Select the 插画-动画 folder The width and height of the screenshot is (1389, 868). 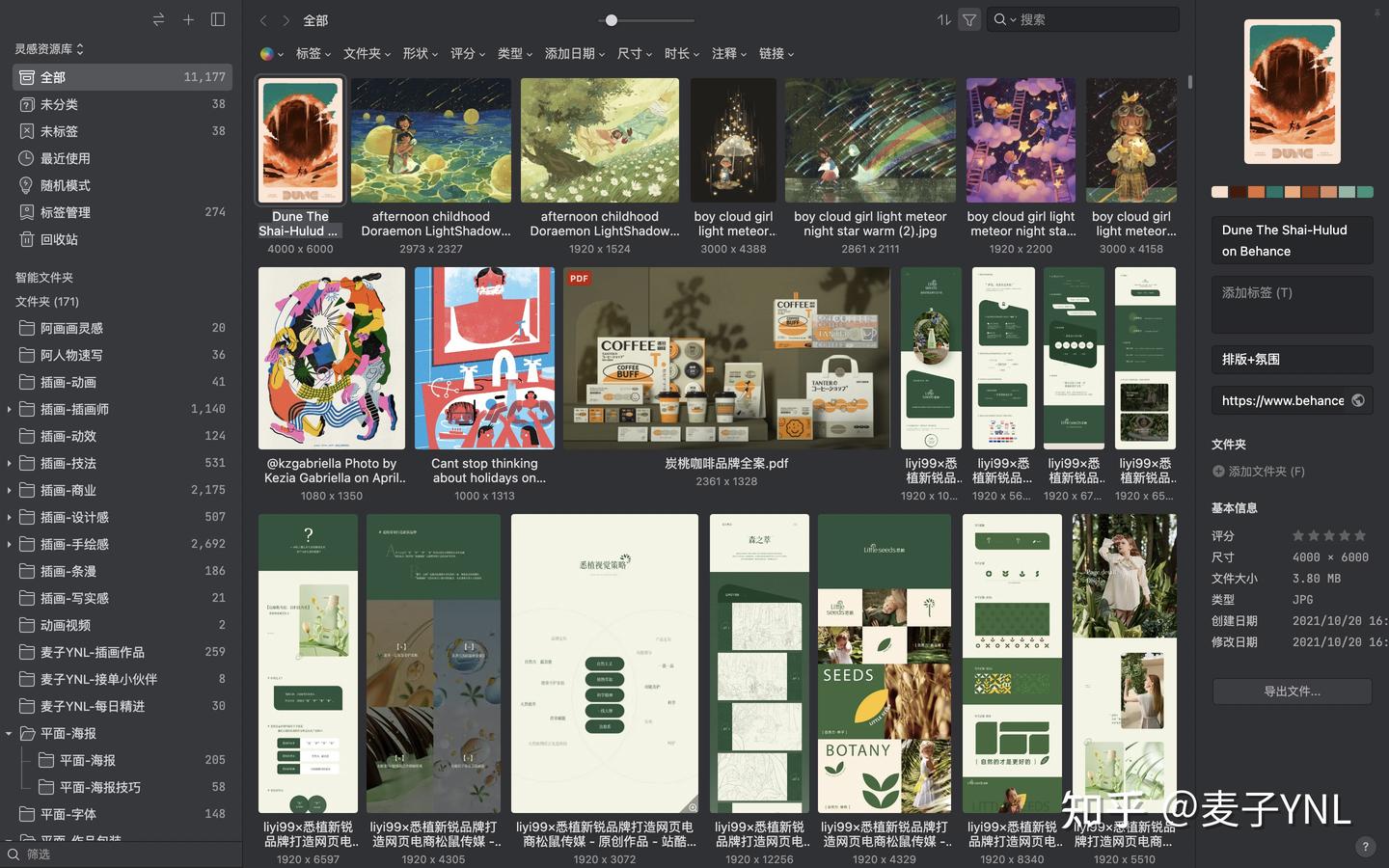point(123,382)
